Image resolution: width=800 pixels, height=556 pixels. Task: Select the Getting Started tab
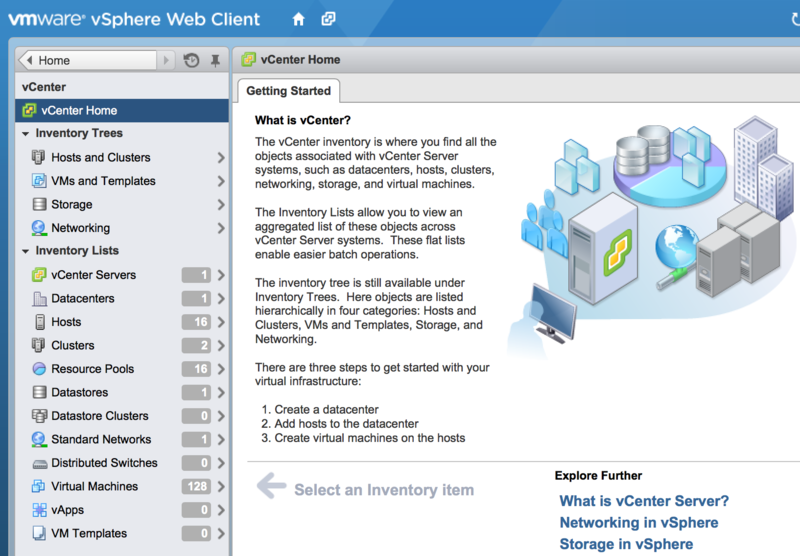point(288,91)
